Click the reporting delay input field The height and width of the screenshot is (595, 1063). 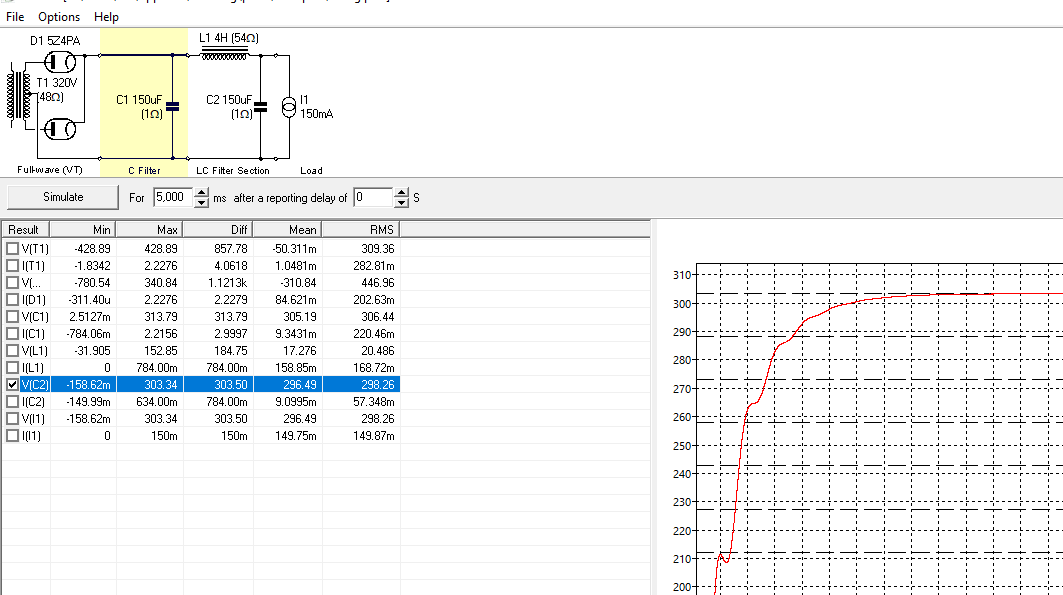373,197
